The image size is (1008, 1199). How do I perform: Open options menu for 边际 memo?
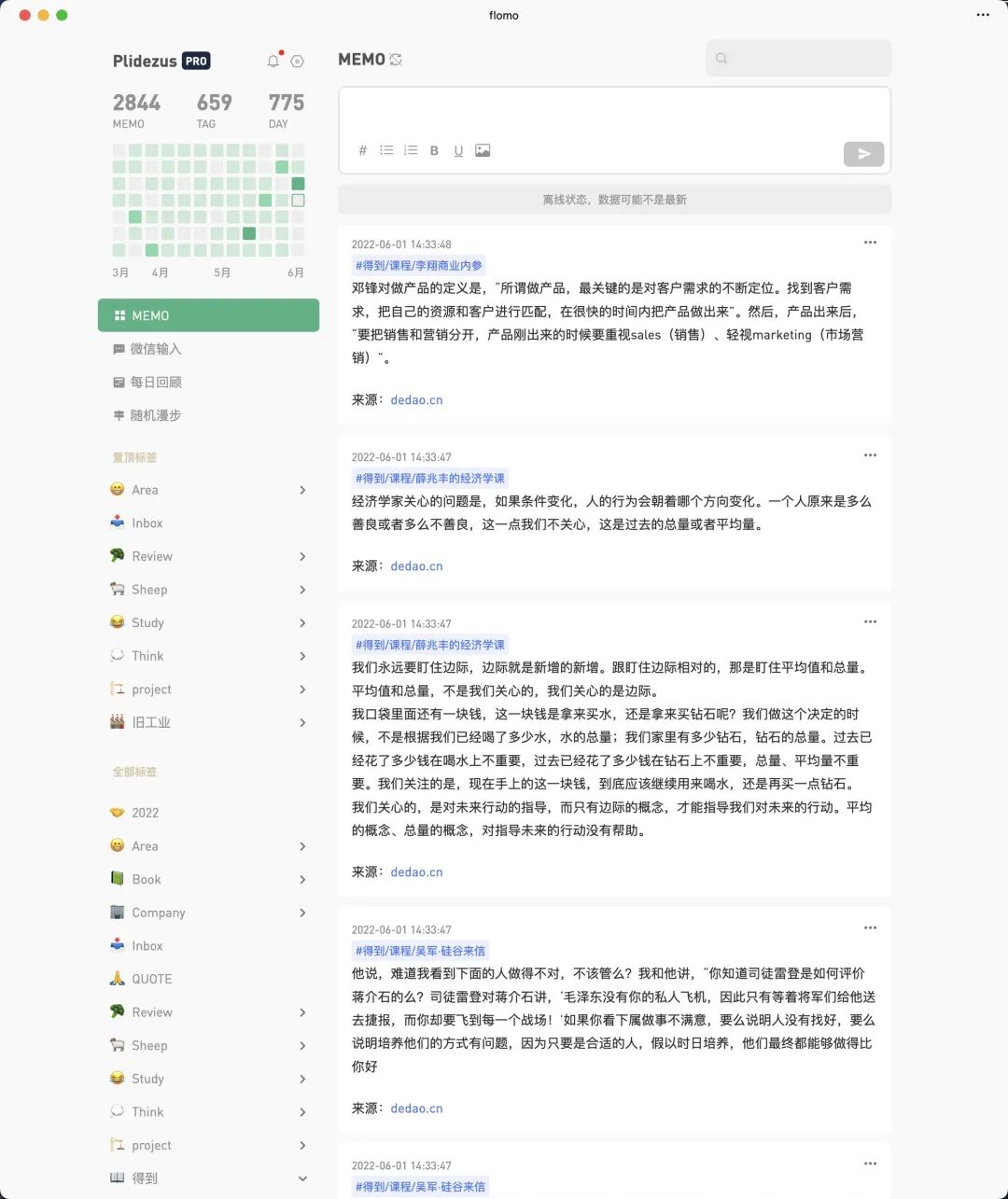pyautogui.click(x=870, y=621)
